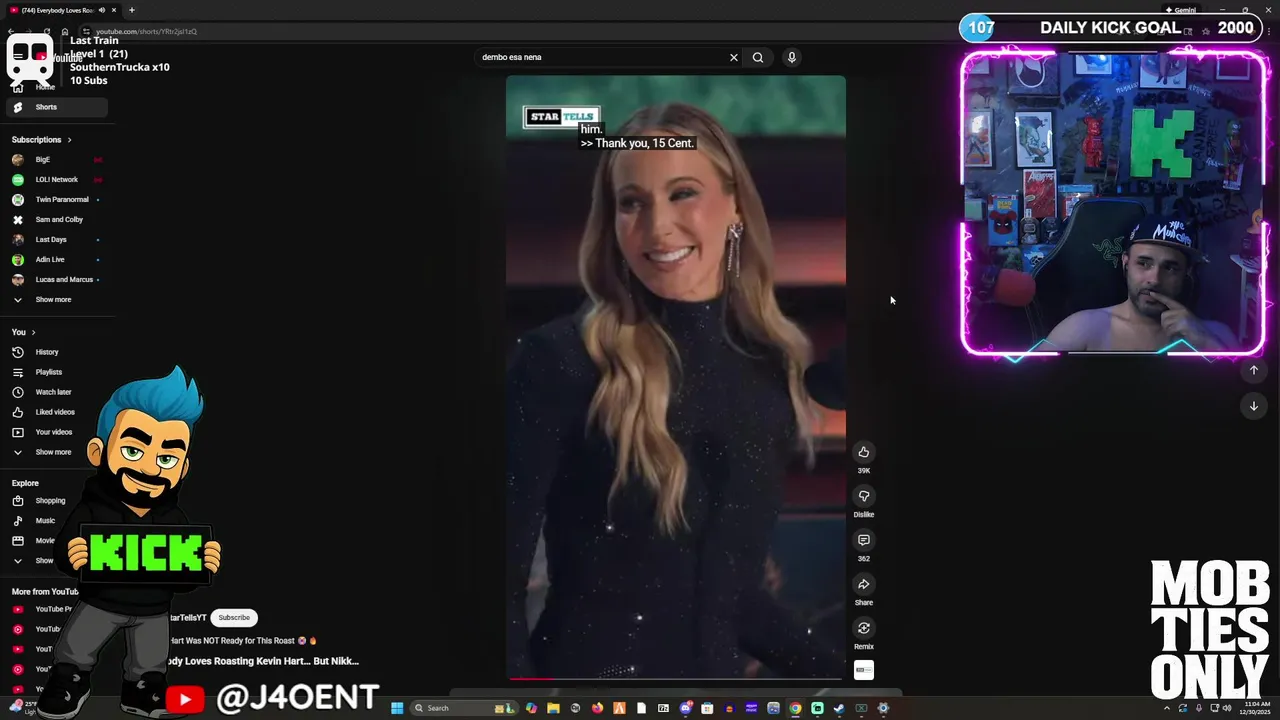Viewport: 1280px width, 720px height.
Task: Open Liked videos list
Action: tap(56, 412)
